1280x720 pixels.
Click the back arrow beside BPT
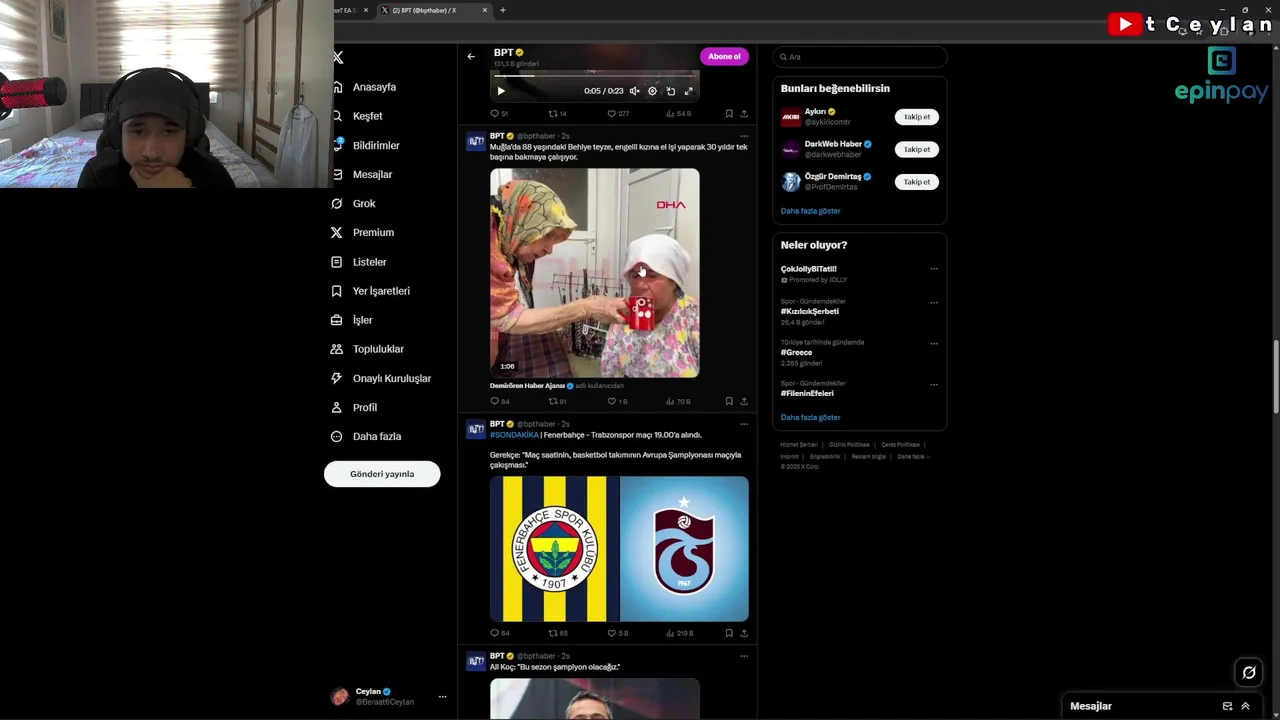(x=471, y=56)
